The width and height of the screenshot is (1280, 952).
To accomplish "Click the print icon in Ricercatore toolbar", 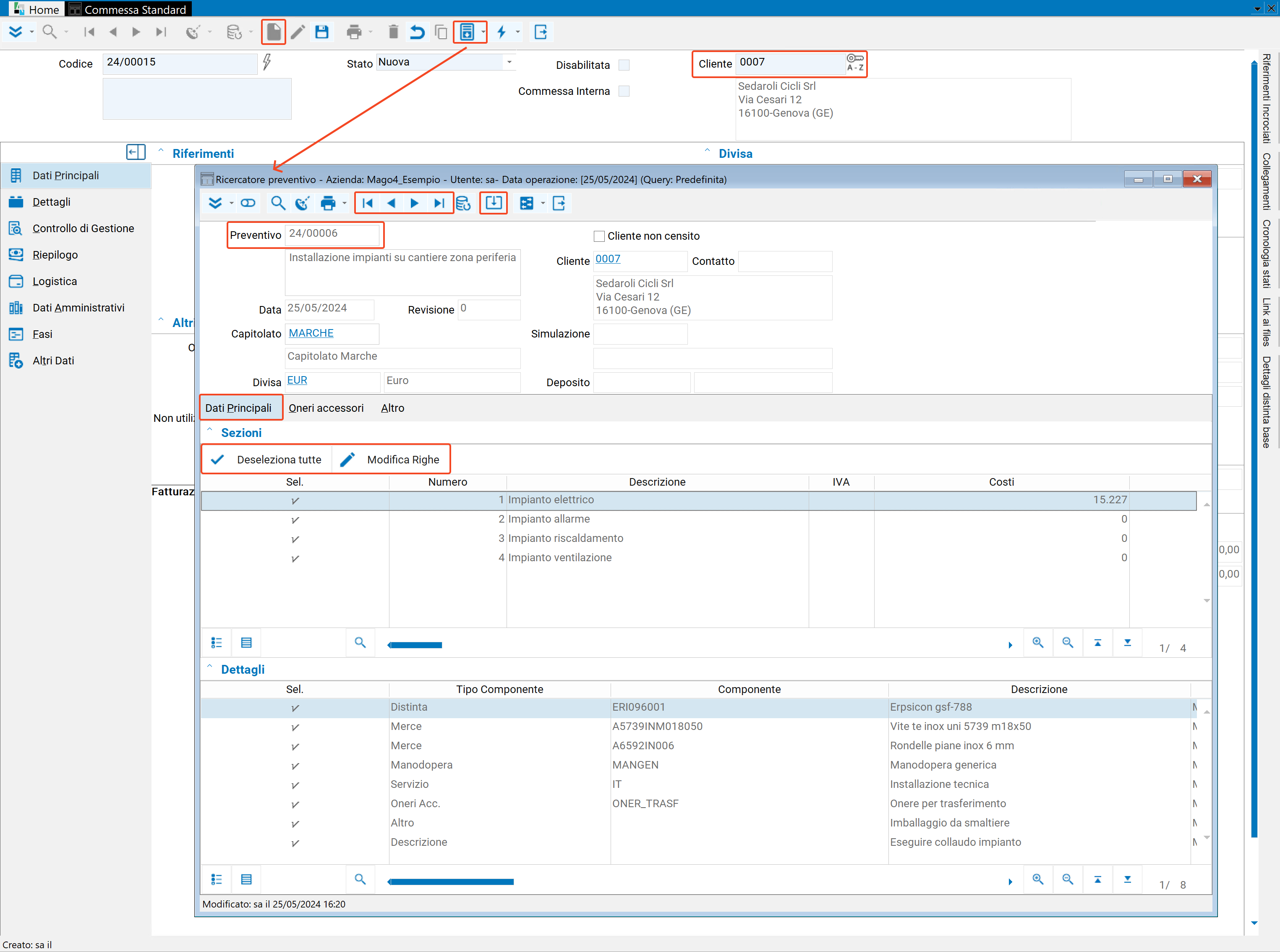I will click(x=328, y=203).
